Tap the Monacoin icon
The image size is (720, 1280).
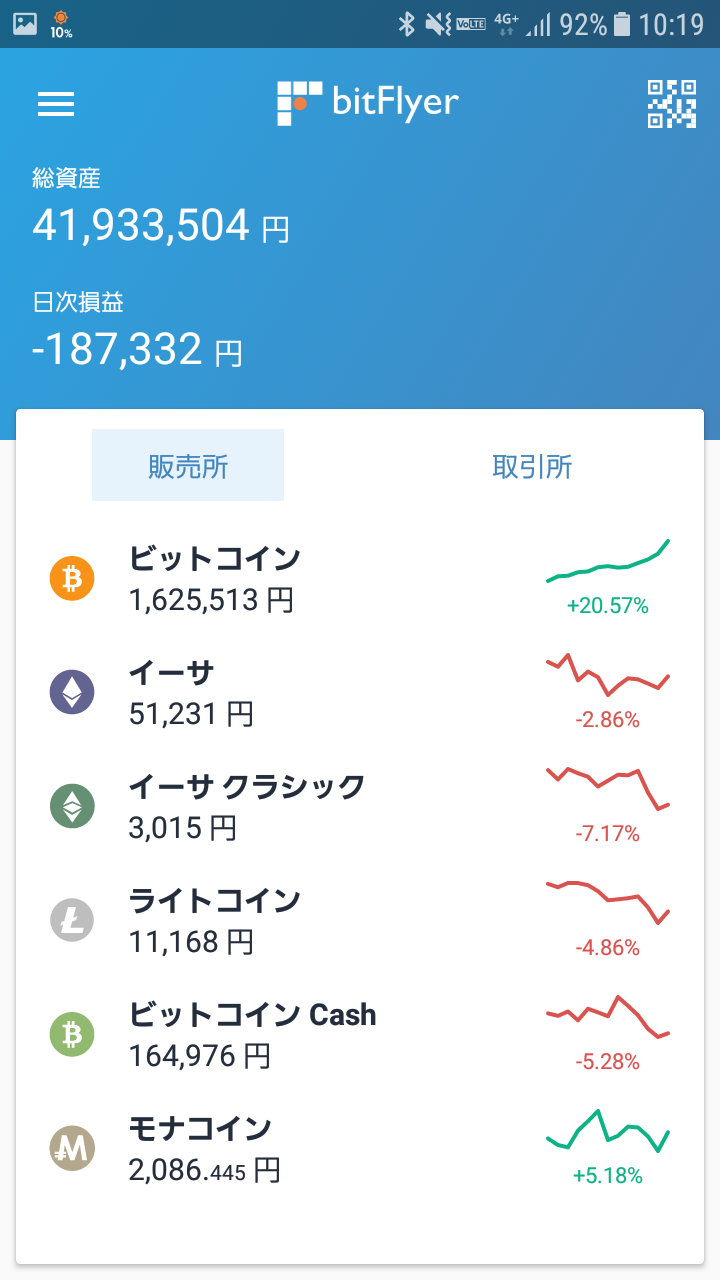(x=72, y=1148)
